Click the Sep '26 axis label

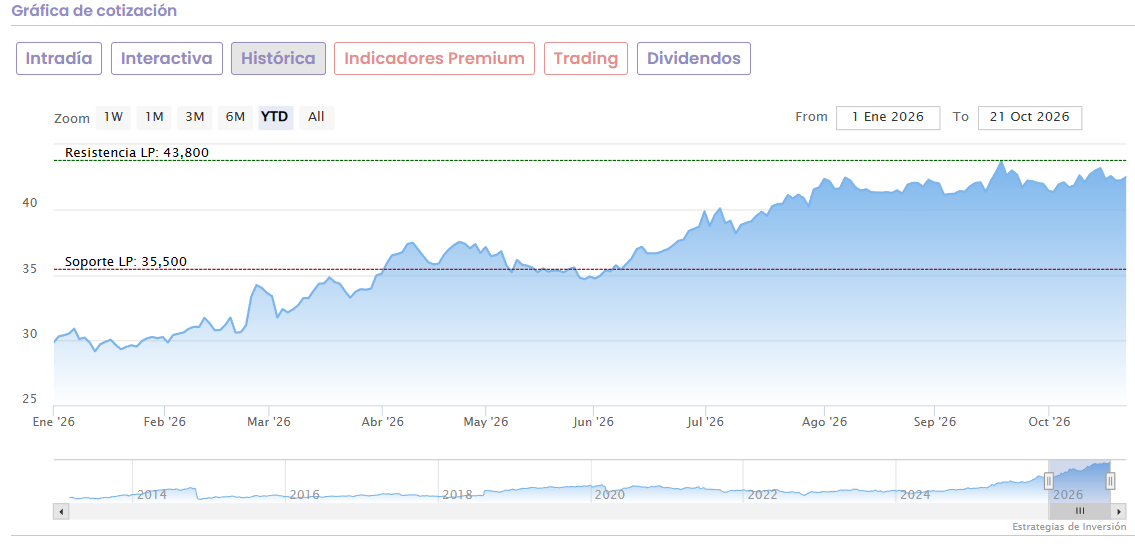pyautogui.click(x=934, y=422)
